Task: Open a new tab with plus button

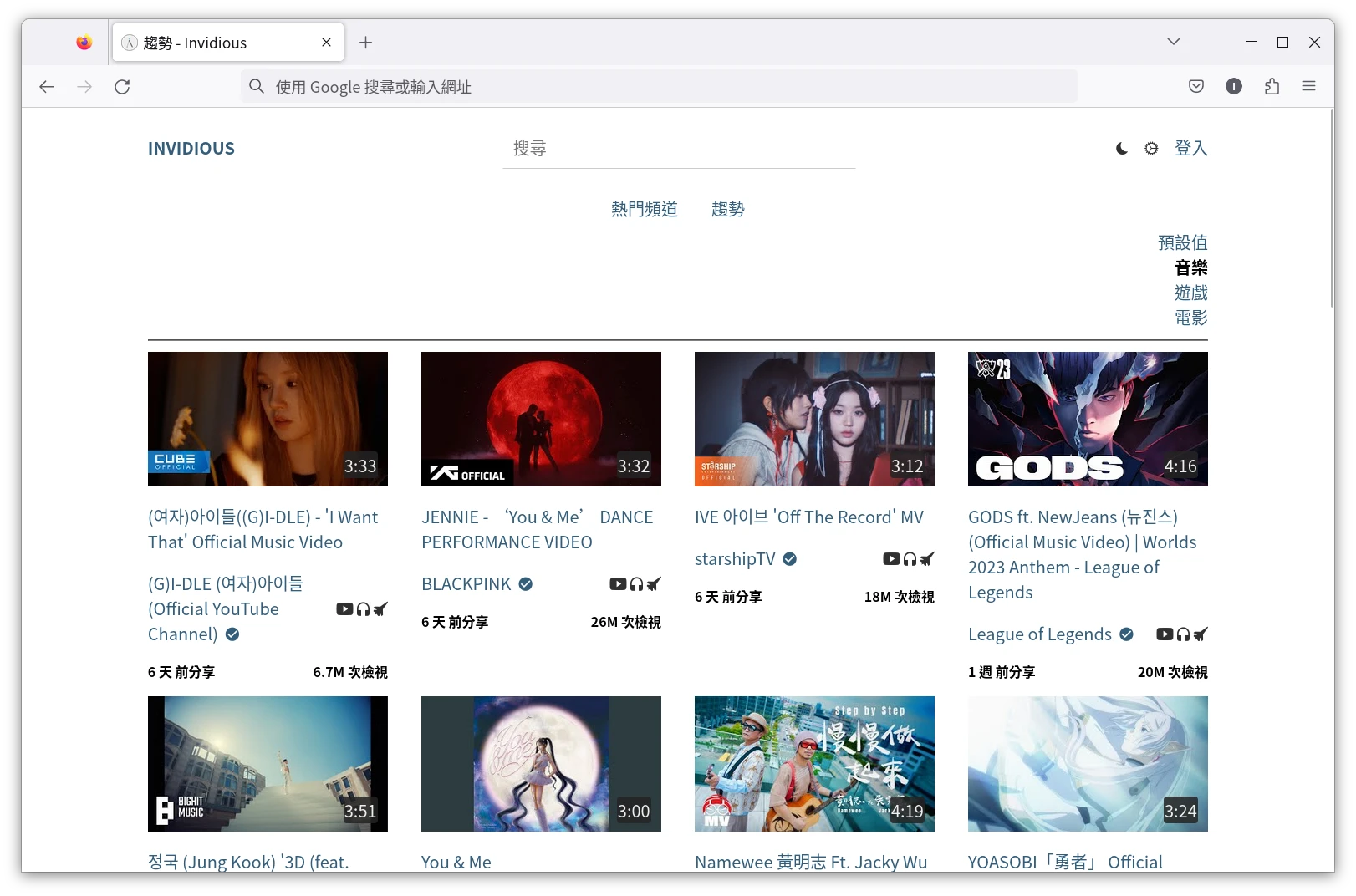Action: [x=365, y=43]
